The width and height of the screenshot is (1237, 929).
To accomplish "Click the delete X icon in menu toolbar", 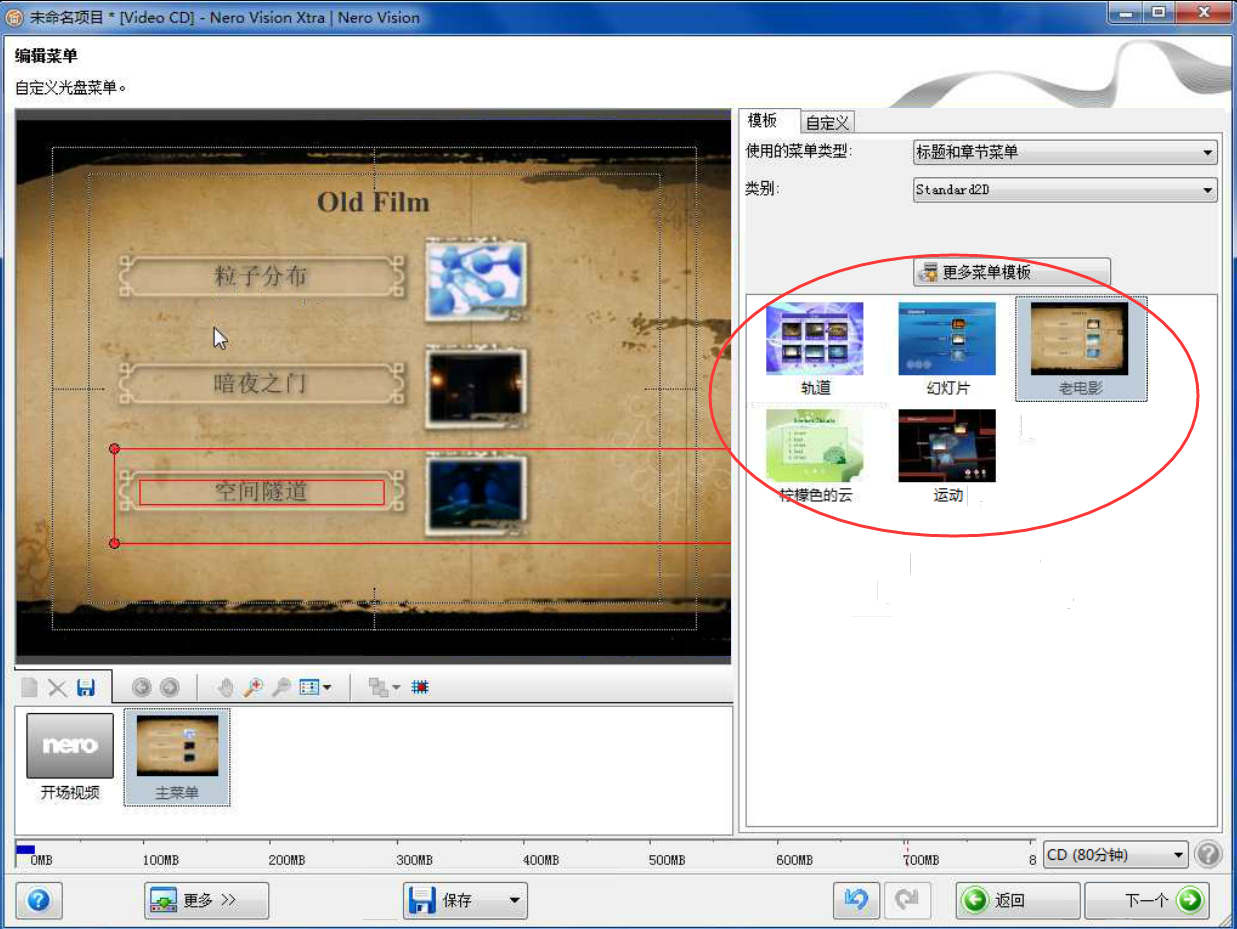I will (x=57, y=687).
